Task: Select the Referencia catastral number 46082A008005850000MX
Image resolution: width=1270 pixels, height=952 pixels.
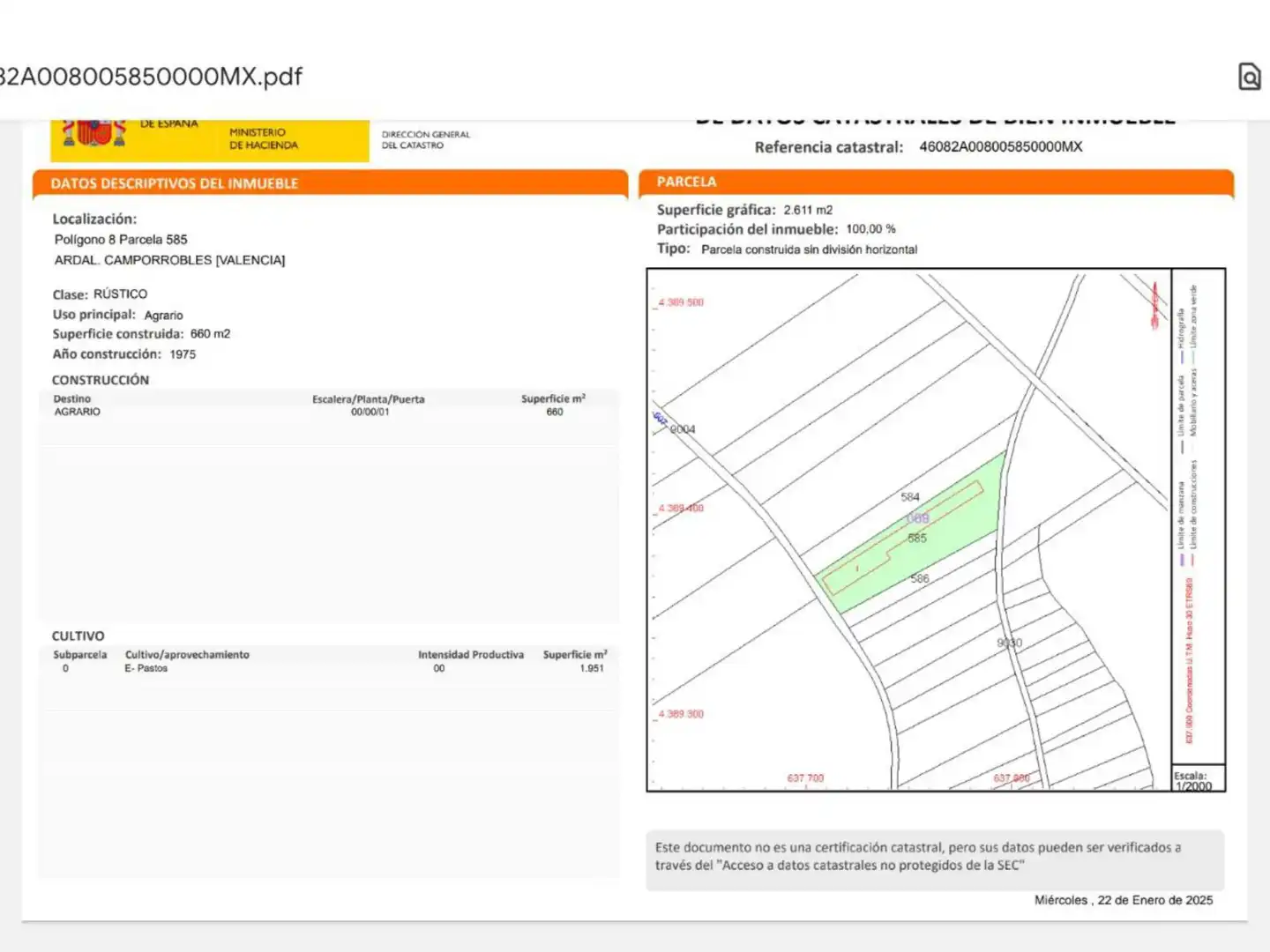Action: coord(1000,147)
